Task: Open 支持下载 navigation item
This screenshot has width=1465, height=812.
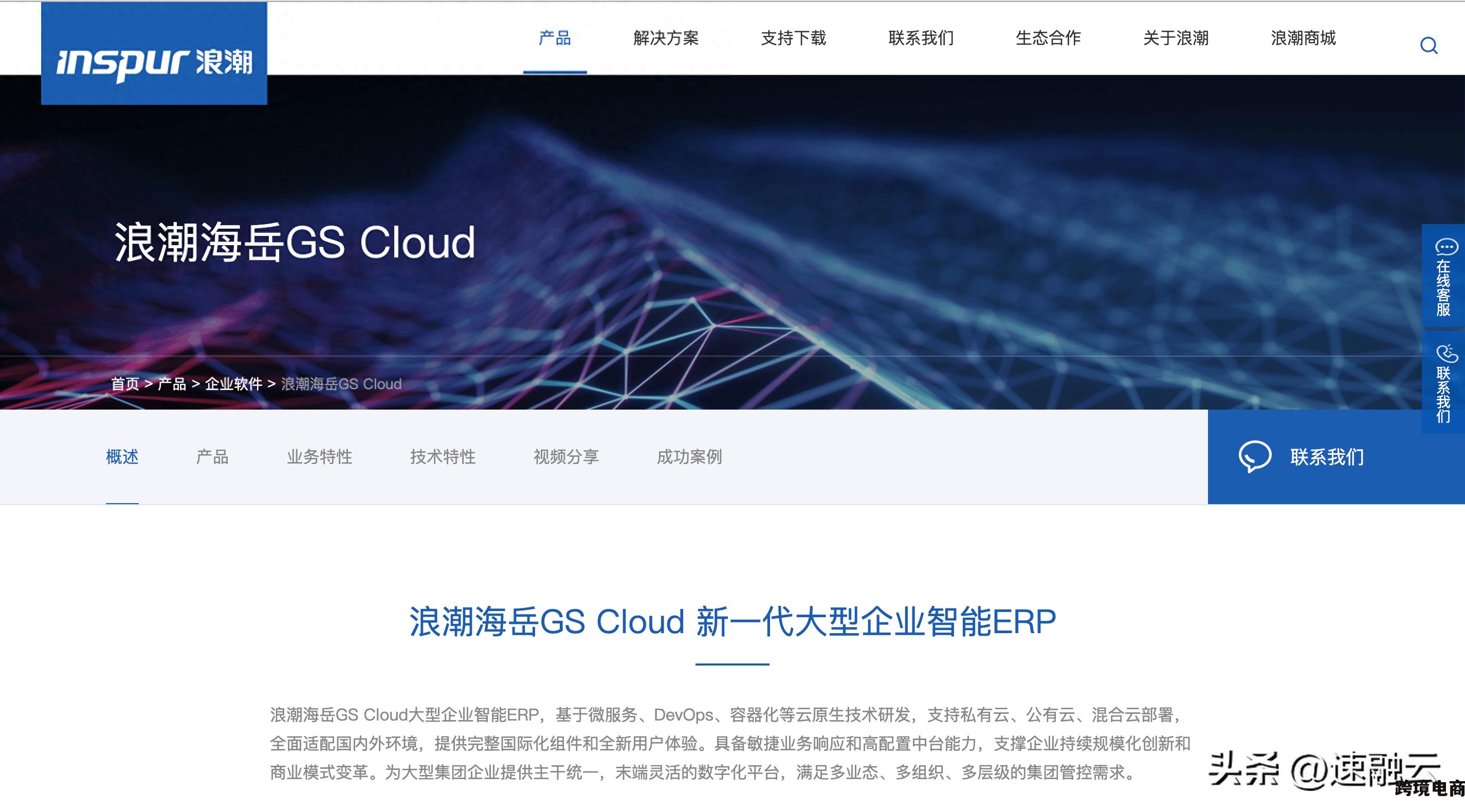Action: pos(793,38)
